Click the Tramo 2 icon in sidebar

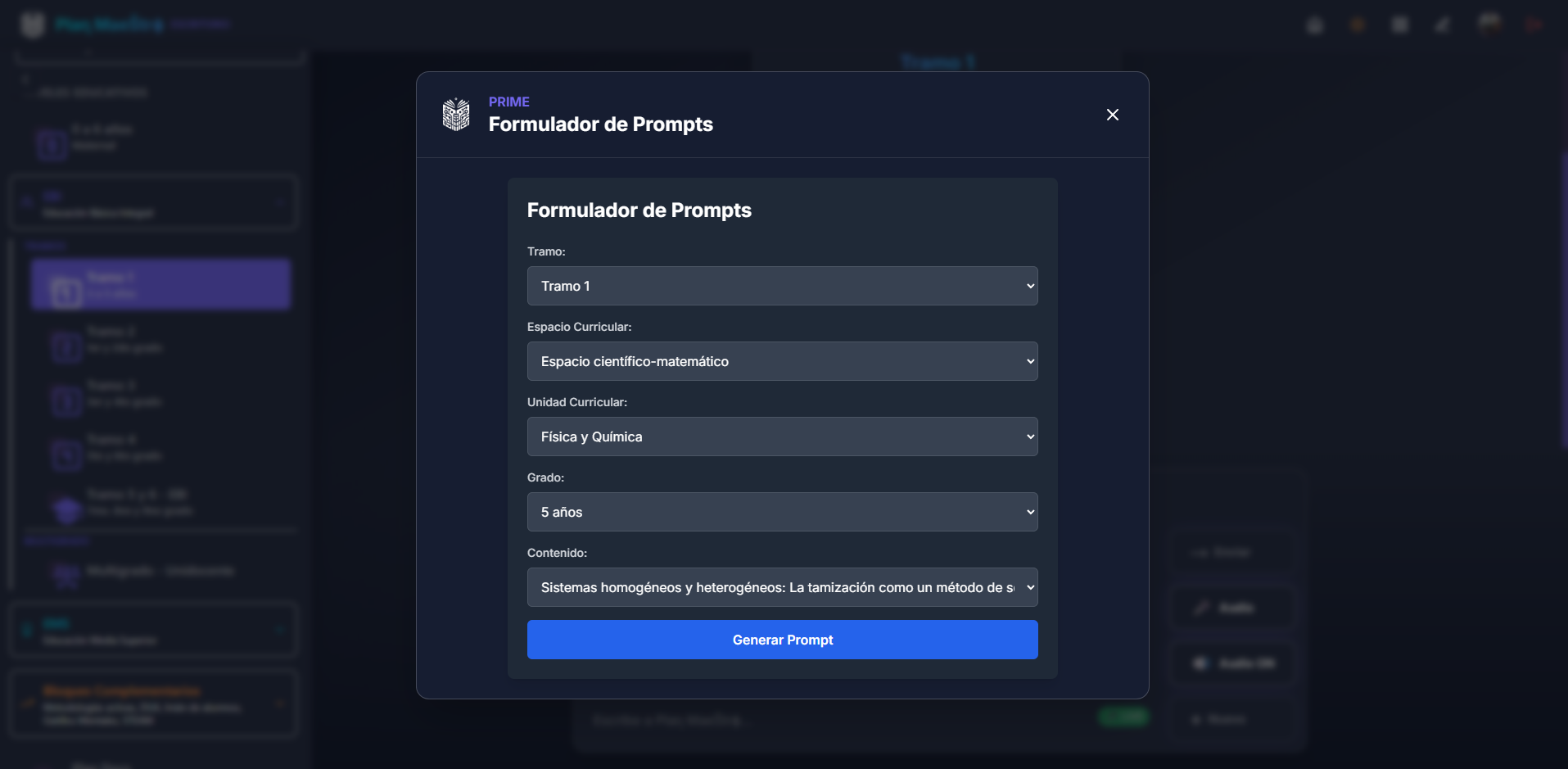pyautogui.click(x=67, y=346)
